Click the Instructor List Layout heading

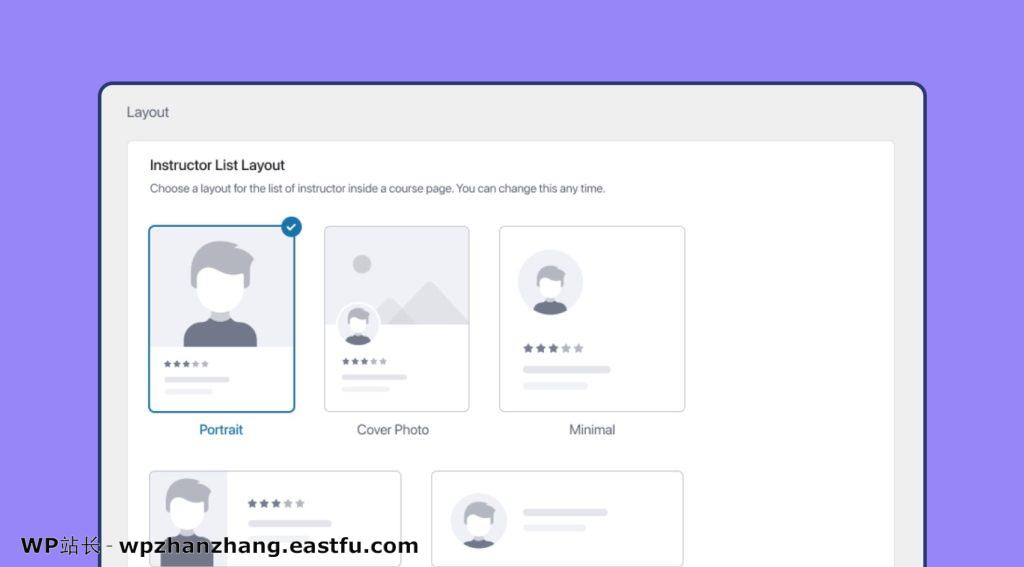217,165
